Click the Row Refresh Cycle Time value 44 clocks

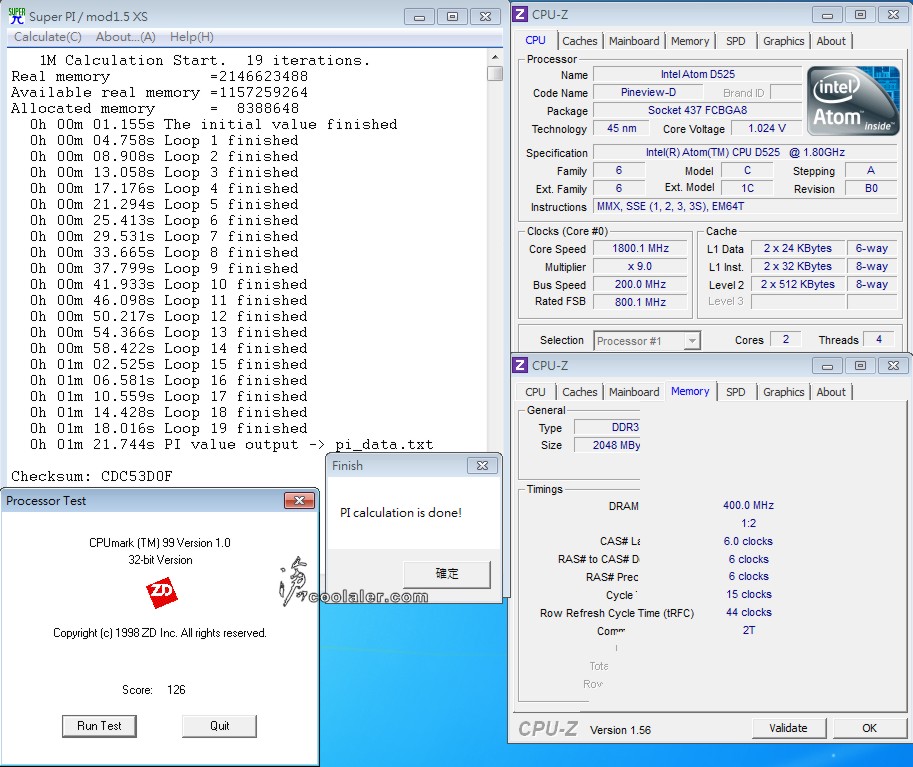(x=749, y=612)
